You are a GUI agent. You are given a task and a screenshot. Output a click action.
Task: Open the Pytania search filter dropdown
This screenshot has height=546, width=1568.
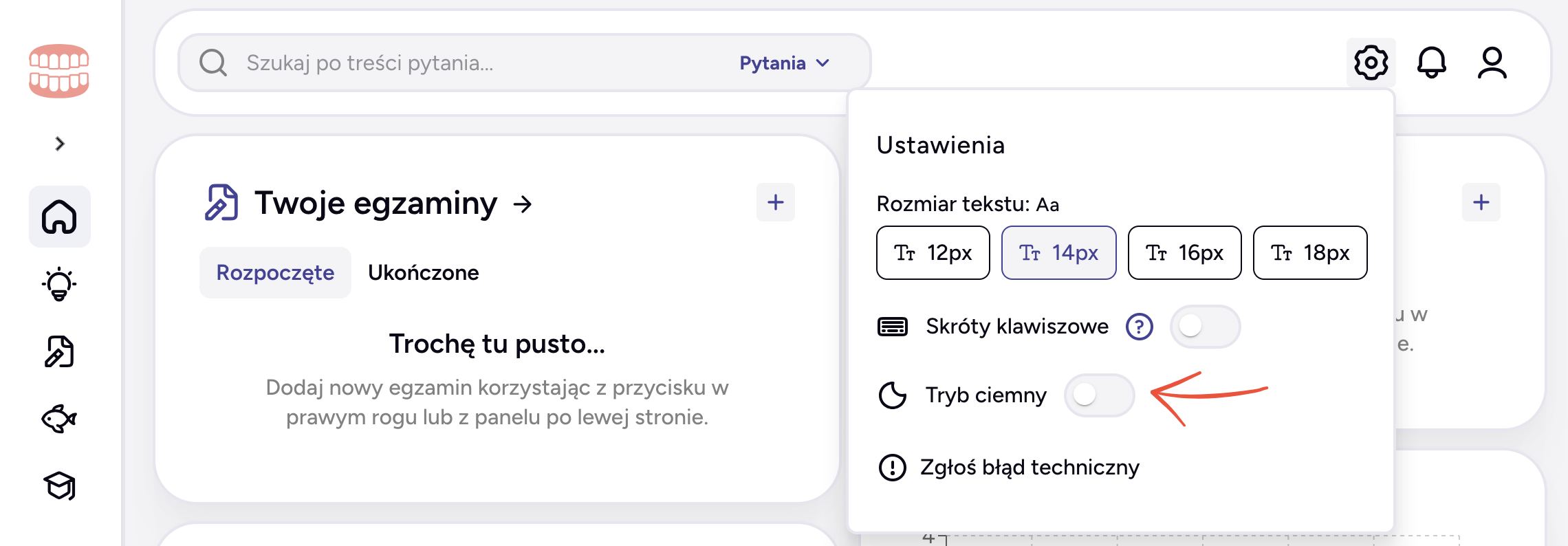click(785, 63)
